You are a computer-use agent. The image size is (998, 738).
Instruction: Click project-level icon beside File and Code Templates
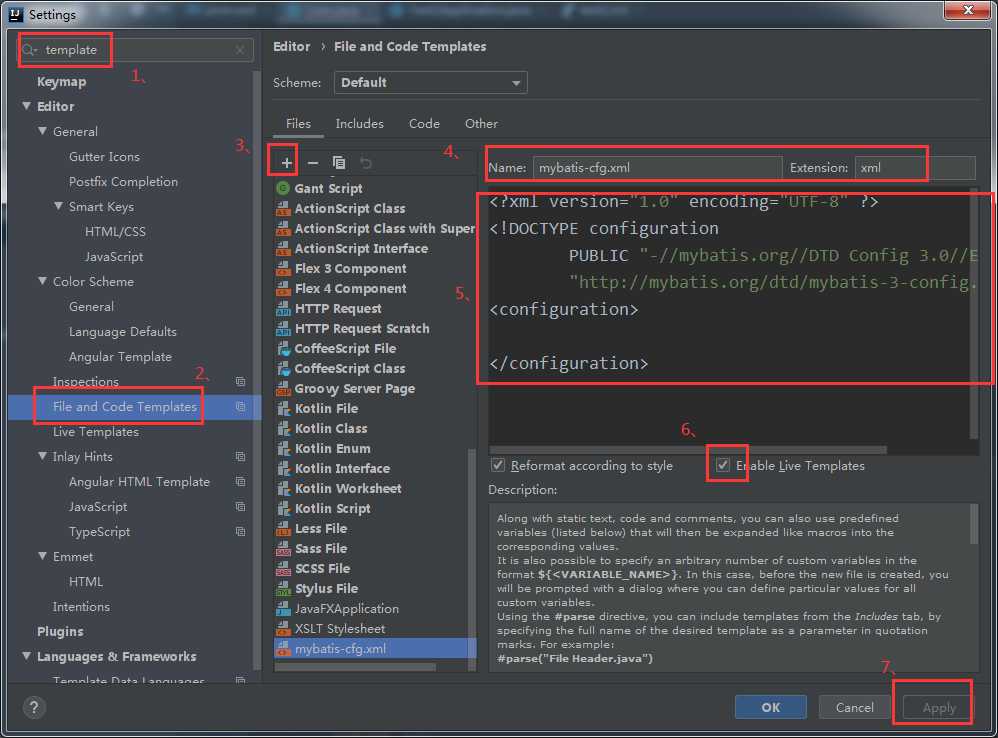pos(241,407)
